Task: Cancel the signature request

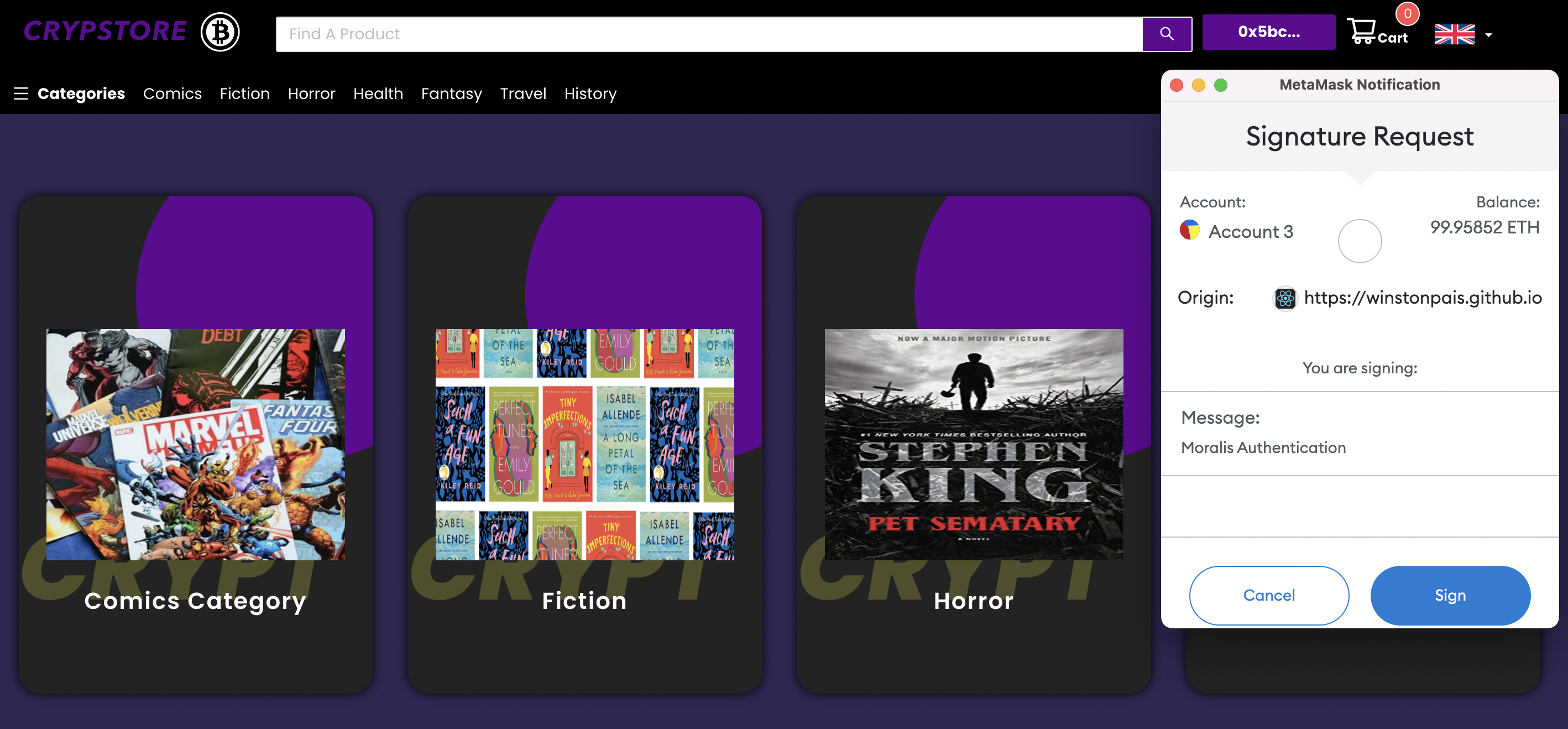Action: 1268,595
